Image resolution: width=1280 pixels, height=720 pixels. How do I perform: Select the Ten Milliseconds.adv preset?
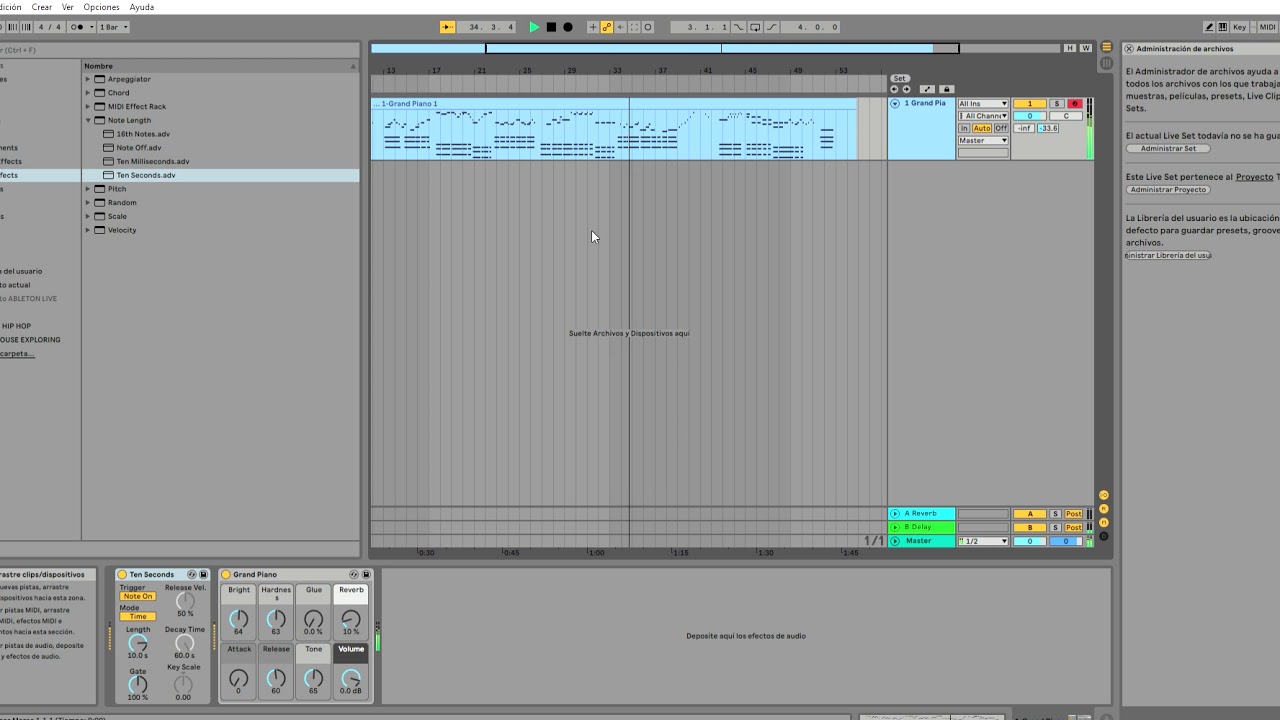coord(152,161)
